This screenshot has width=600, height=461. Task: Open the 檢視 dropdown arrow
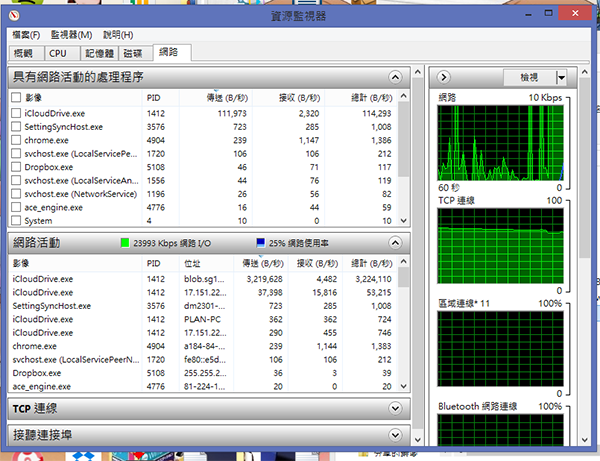561,77
